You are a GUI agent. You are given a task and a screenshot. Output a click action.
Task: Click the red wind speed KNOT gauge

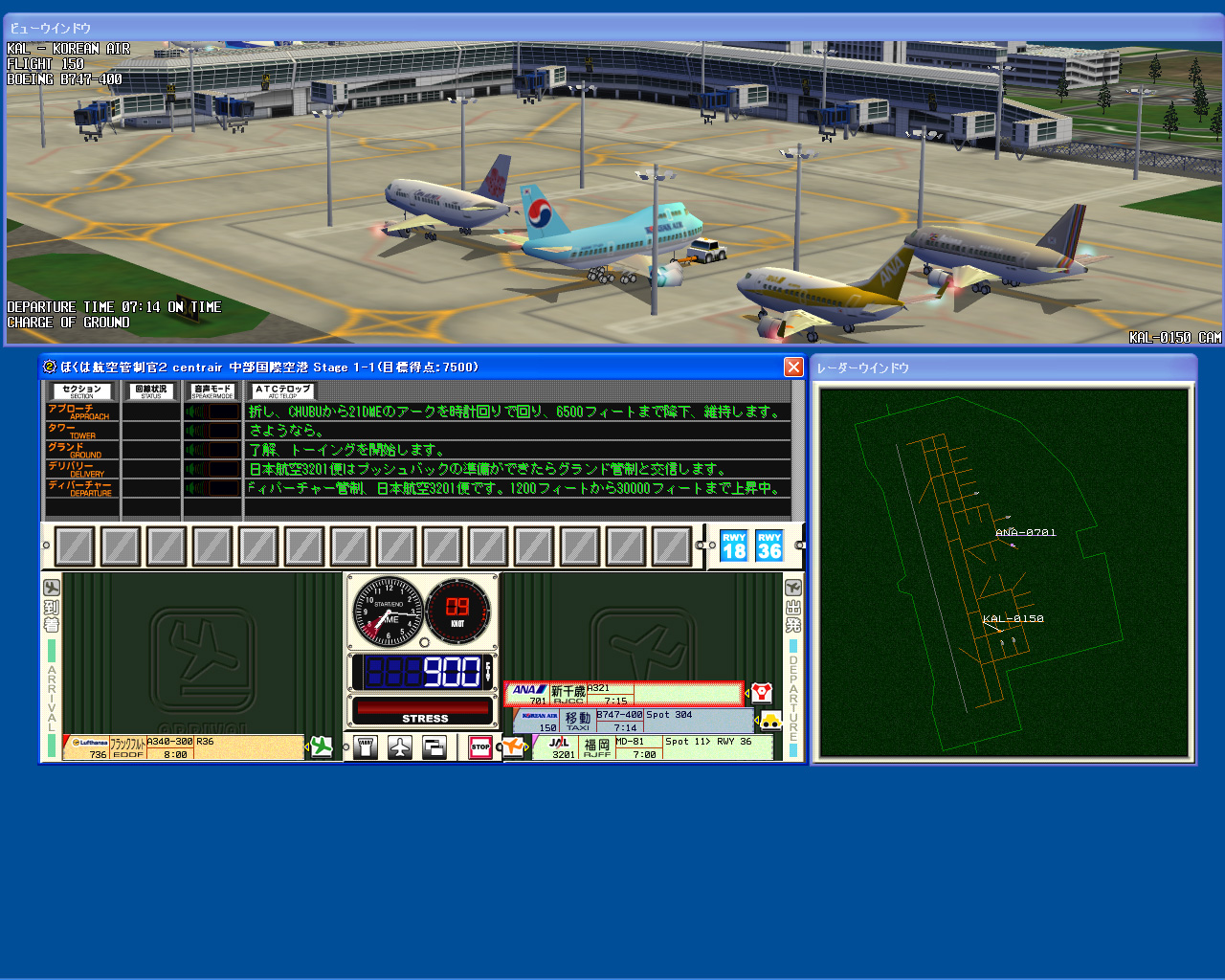click(x=457, y=611)
